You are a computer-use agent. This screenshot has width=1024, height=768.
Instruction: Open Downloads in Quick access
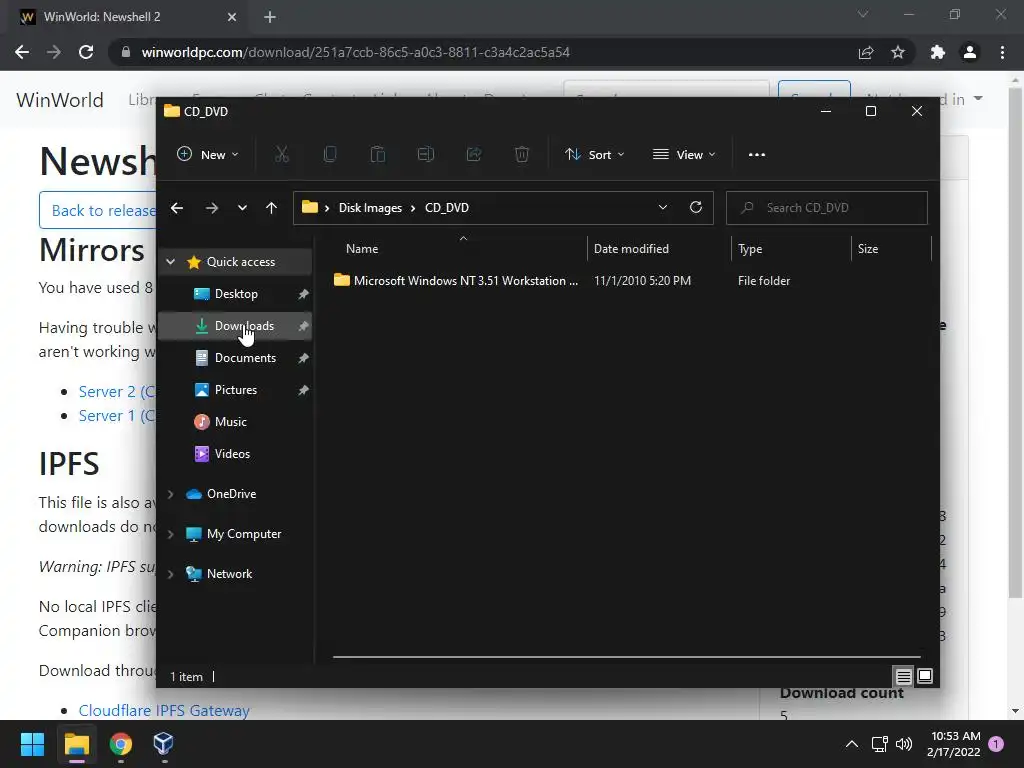(235, 326)
